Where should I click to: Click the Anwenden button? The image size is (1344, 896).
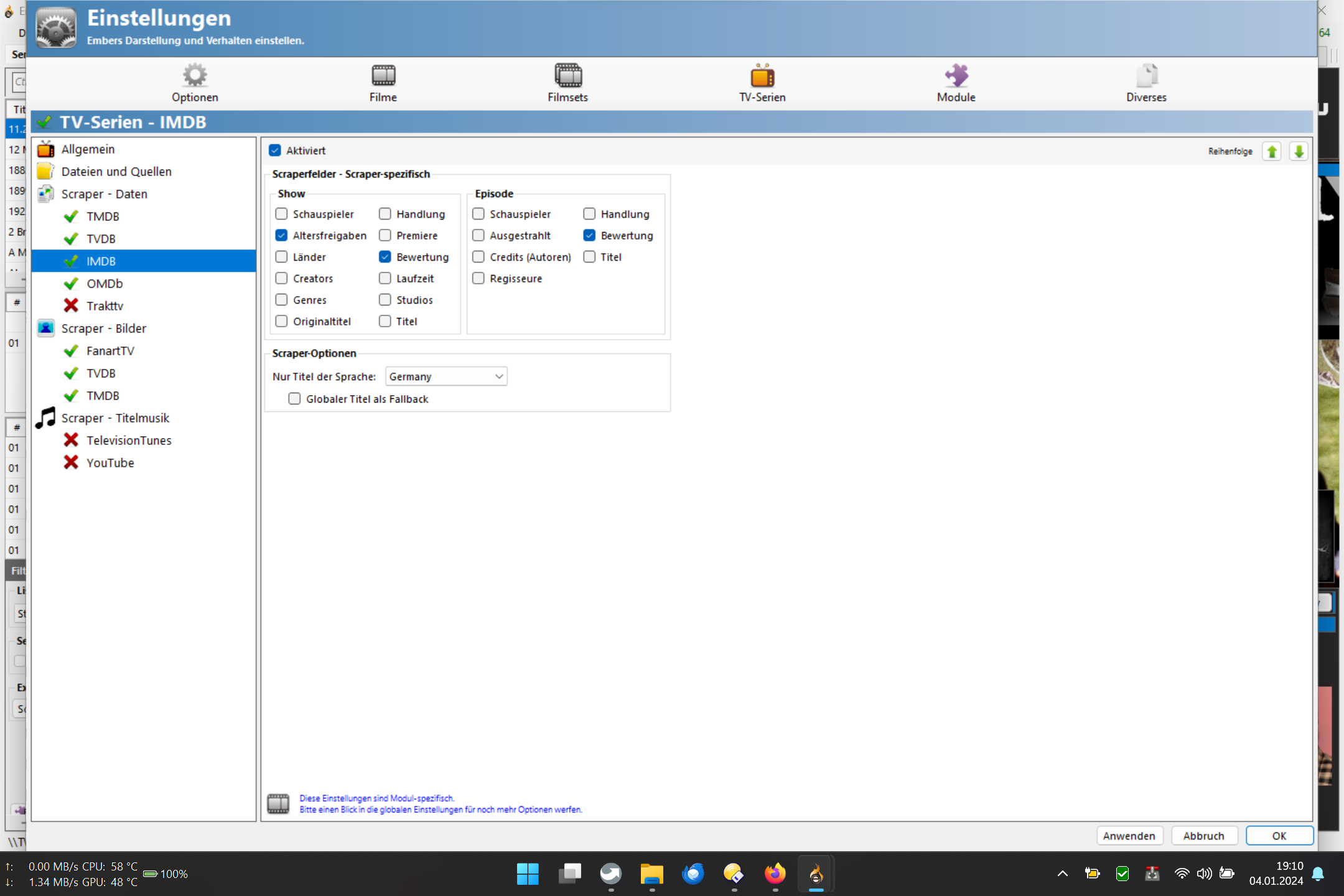coord(1129,836)
